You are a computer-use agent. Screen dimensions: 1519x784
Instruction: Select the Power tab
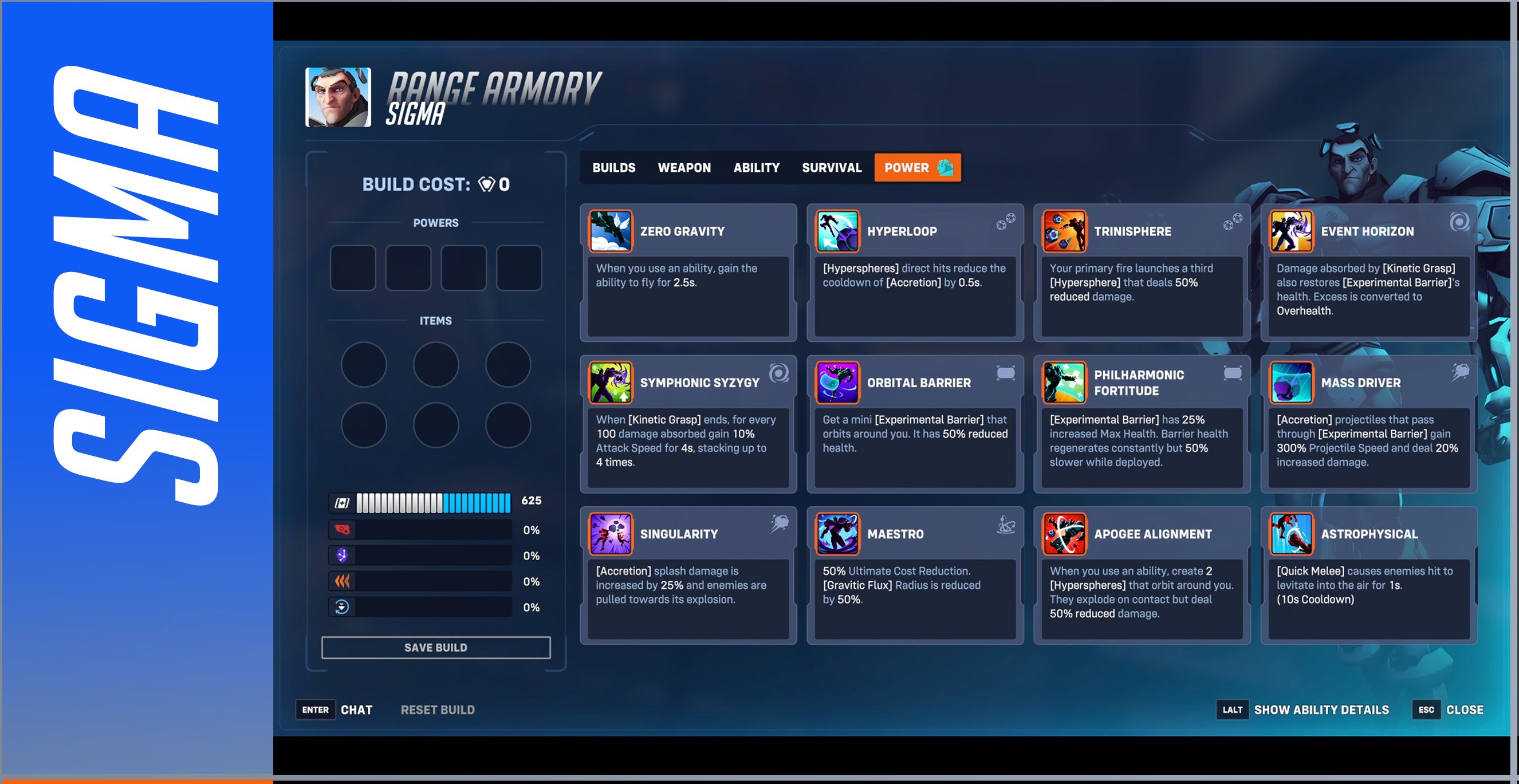point(918,167)
